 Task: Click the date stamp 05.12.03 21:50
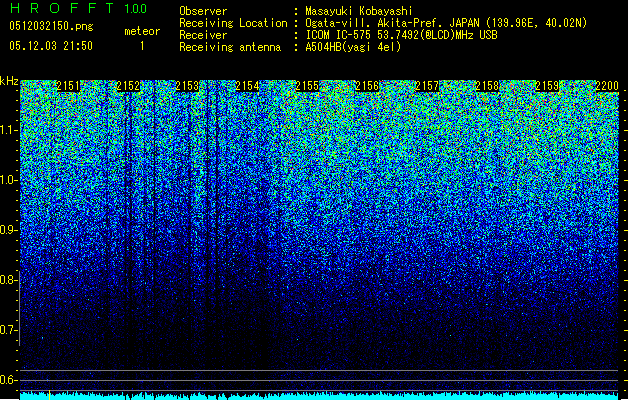(x=51, y=46)
